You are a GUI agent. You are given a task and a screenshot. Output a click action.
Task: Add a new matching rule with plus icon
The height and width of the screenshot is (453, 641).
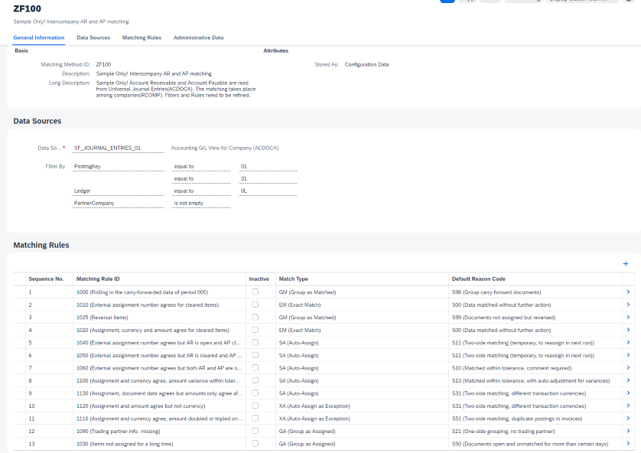point(625,264)
